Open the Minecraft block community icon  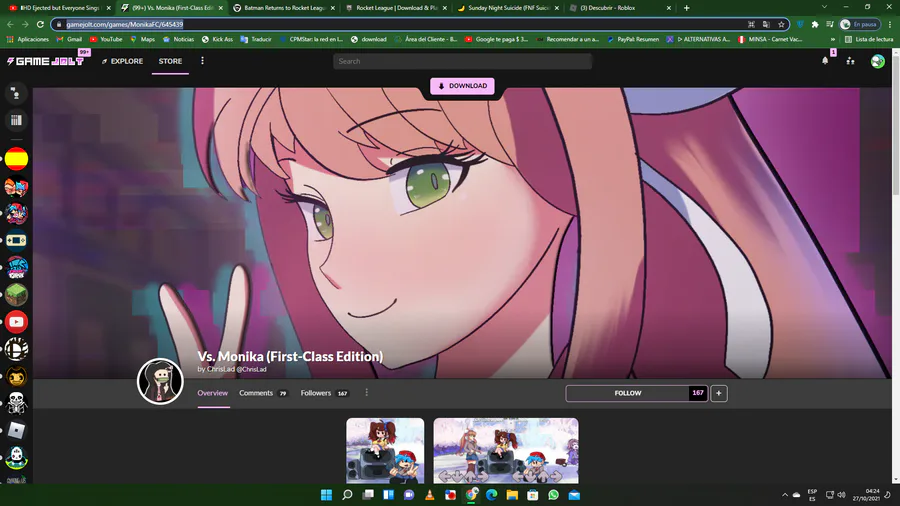(16, 295)
